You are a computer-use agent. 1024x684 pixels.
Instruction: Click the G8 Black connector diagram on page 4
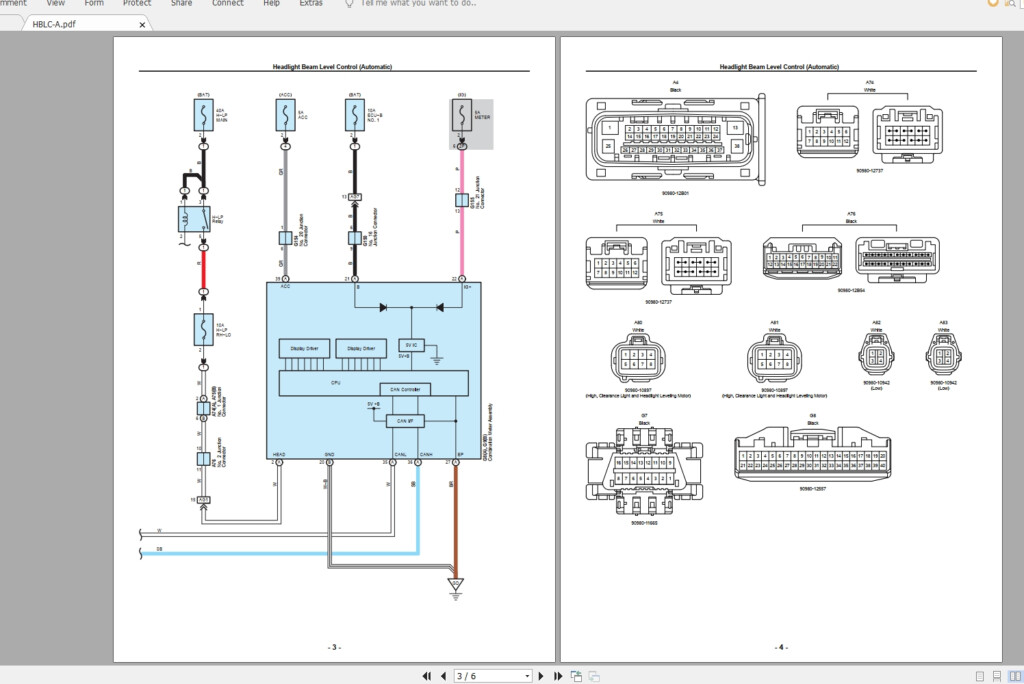pyautogui.click(x=812, y=454)
